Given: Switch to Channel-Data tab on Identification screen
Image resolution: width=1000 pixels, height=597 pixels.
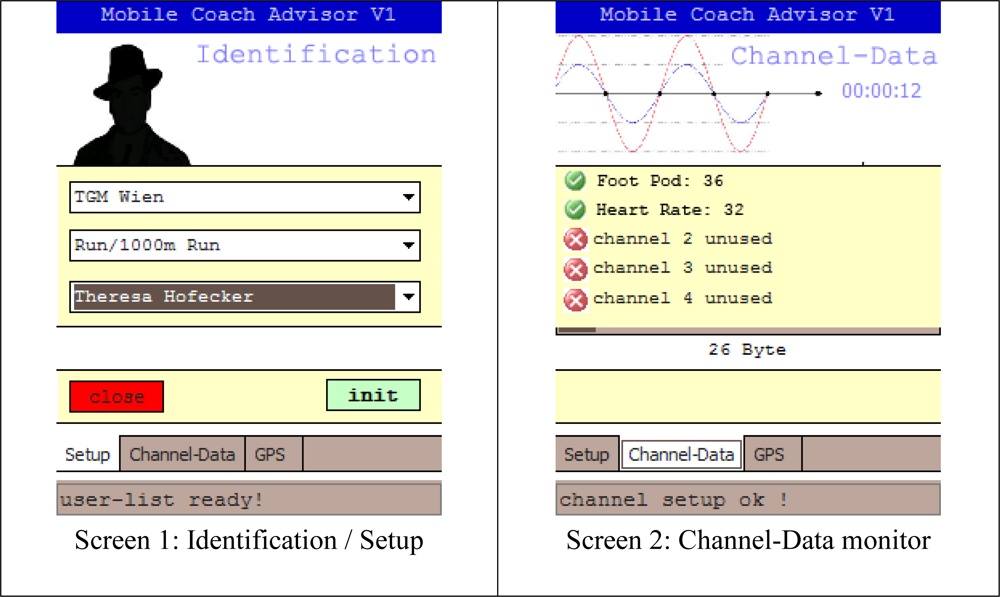Looking at the screenshot, I should (x=182, y=454).
